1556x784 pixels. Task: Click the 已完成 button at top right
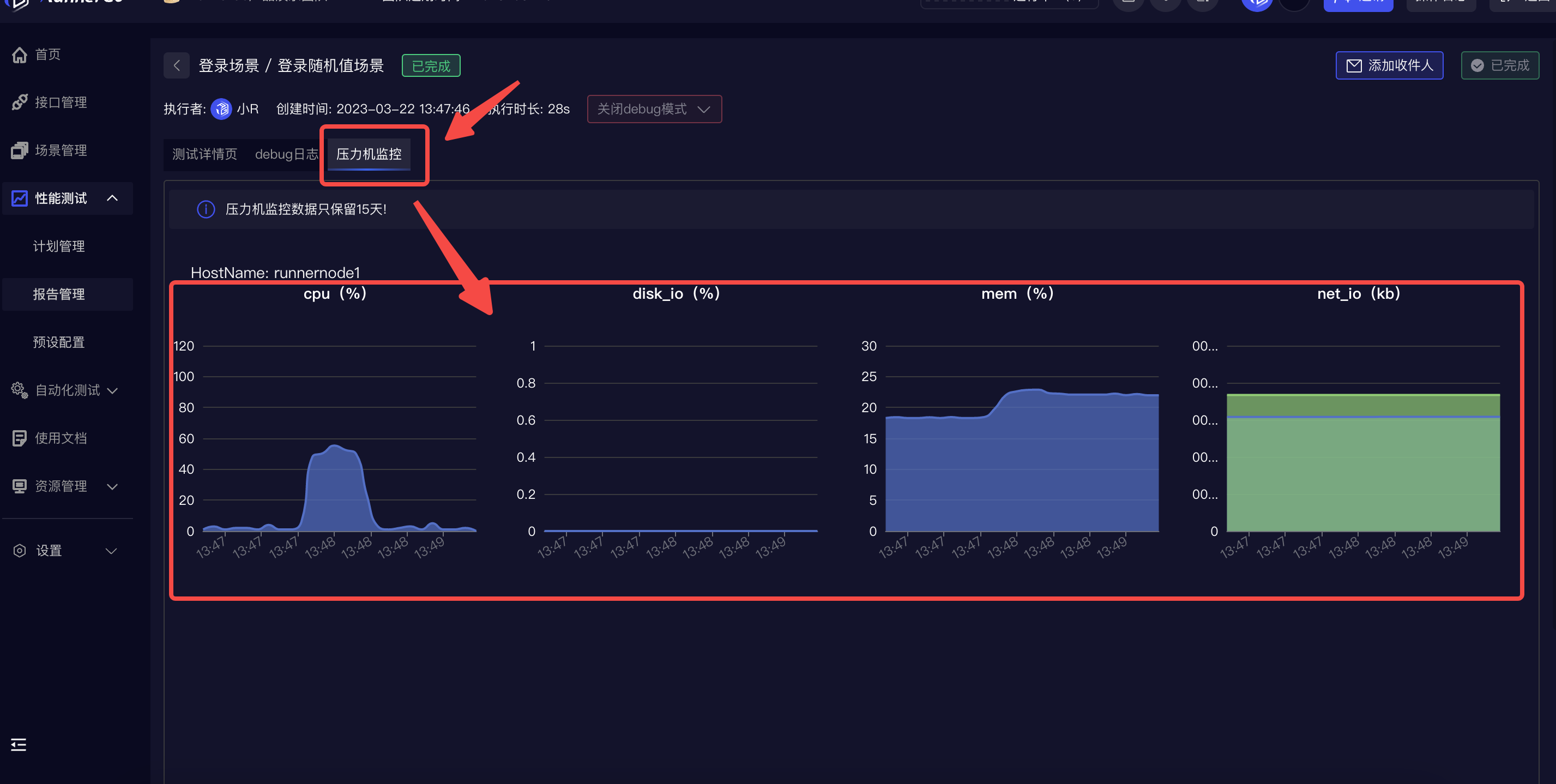coord(1500,65)
